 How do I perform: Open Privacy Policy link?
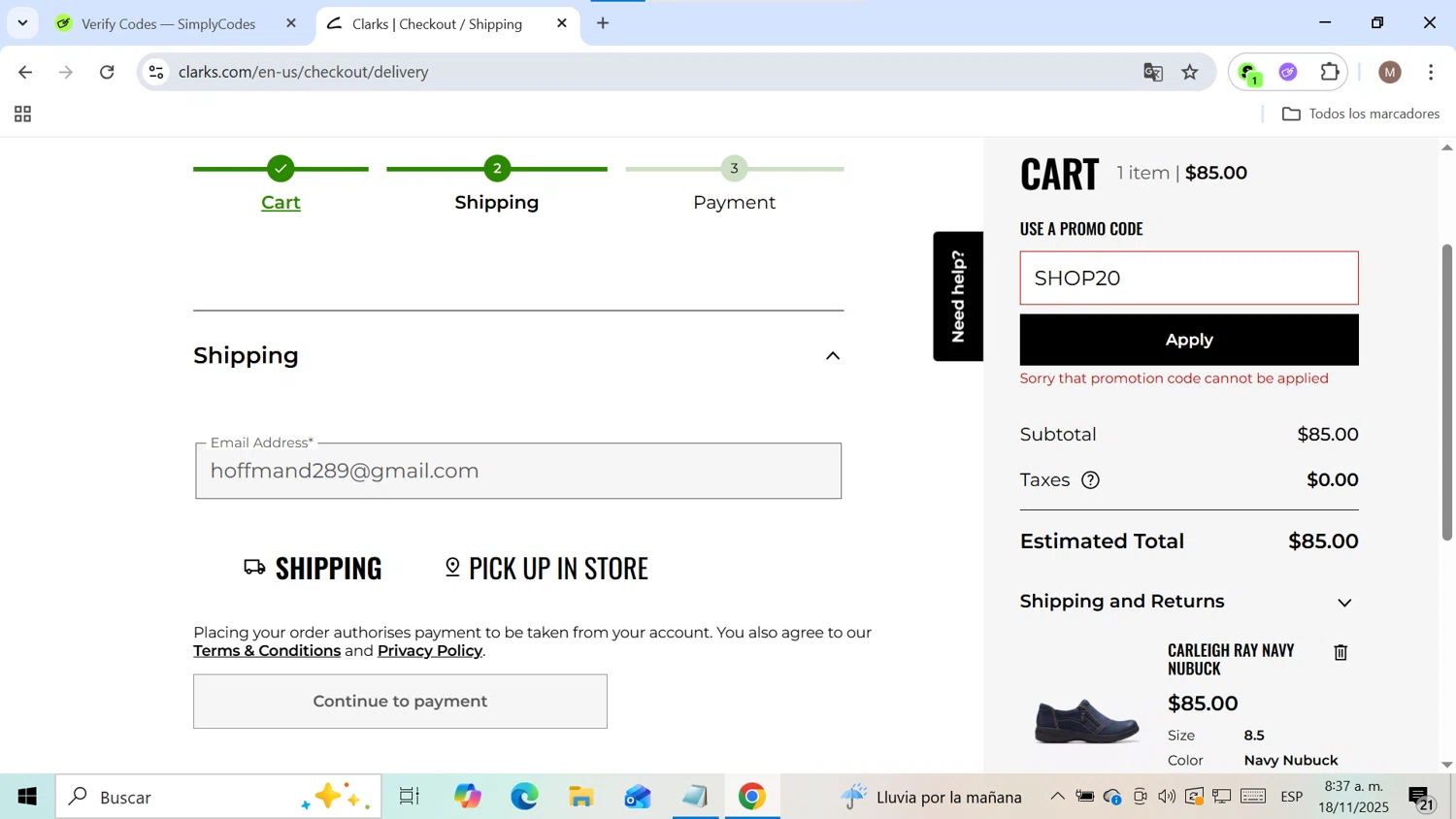point(430,651)
